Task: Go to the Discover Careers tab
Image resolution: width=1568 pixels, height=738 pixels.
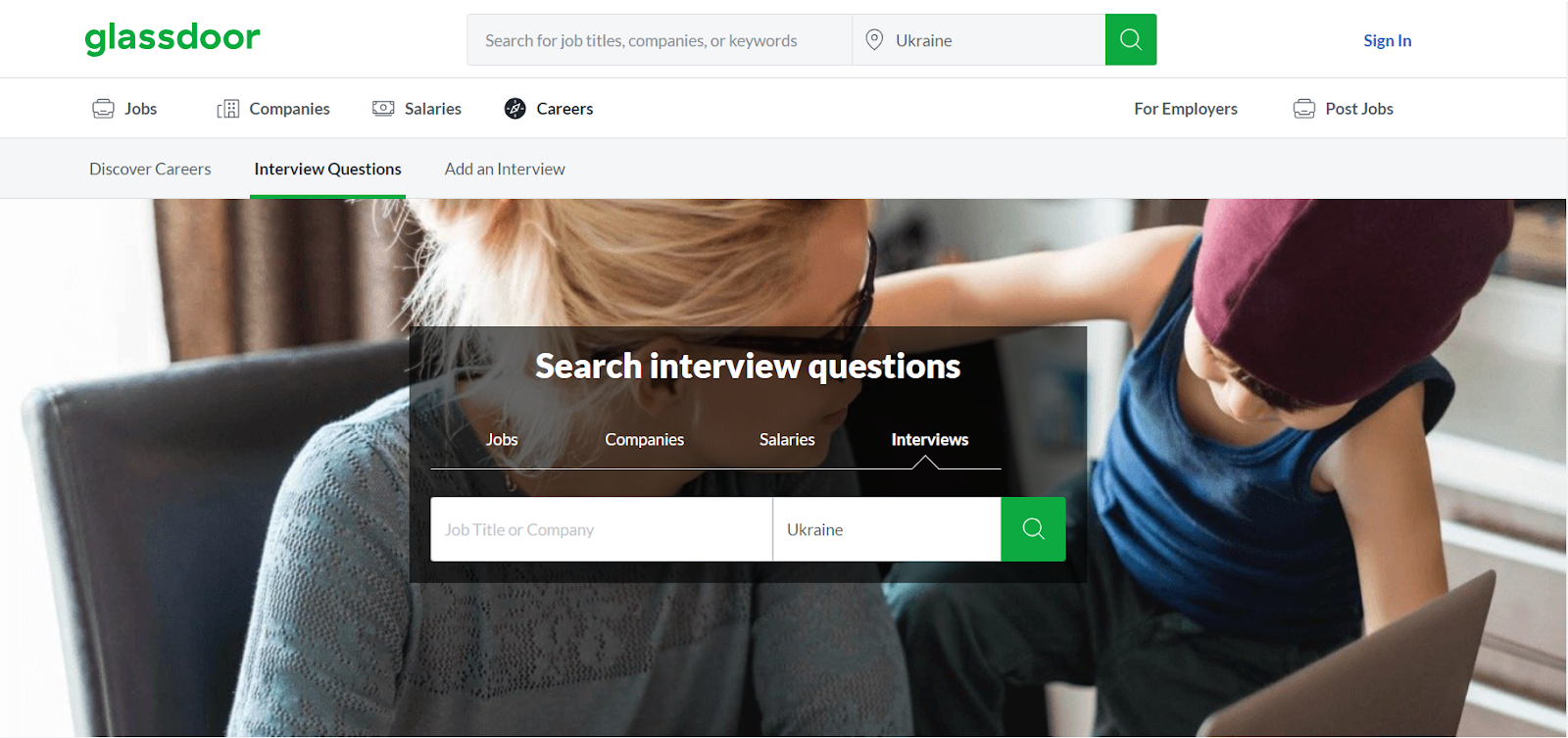Action: tap(150, 169)
